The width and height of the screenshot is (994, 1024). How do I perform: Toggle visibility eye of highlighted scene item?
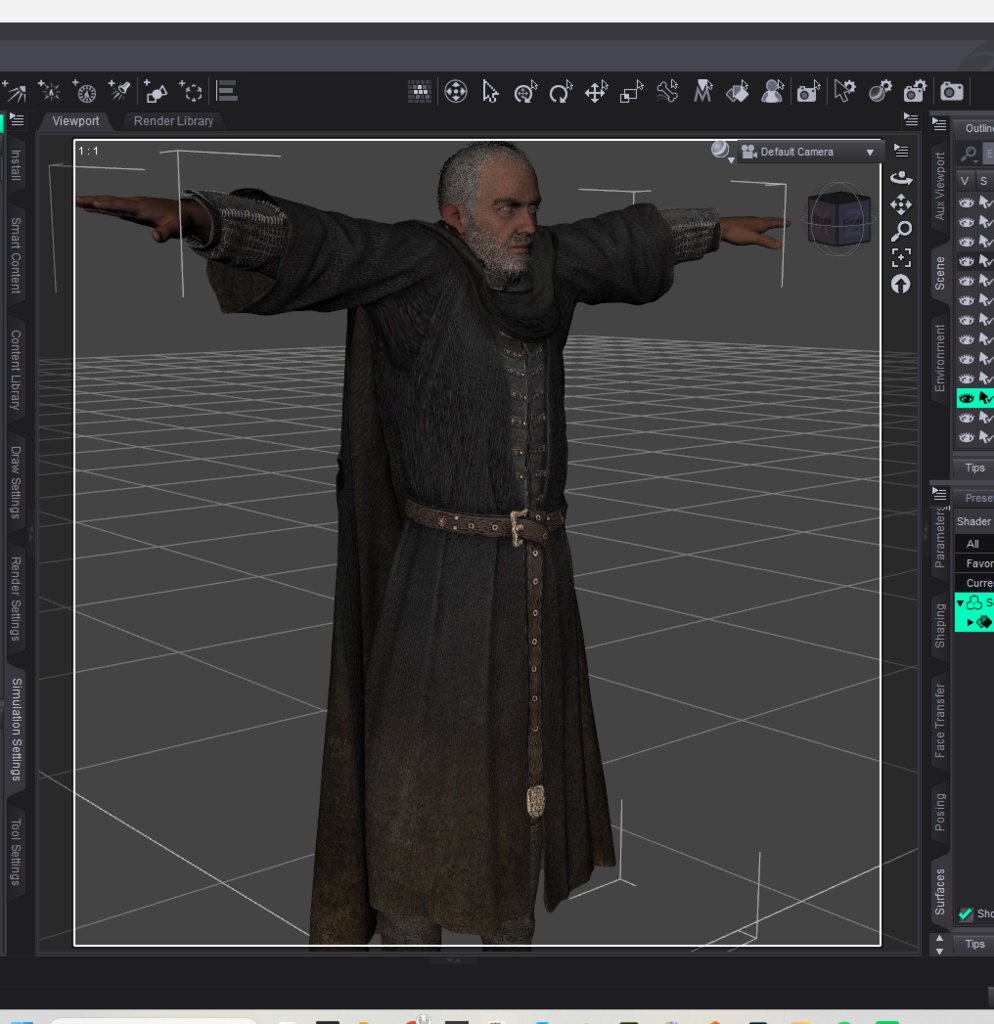[x=966, y=398]
